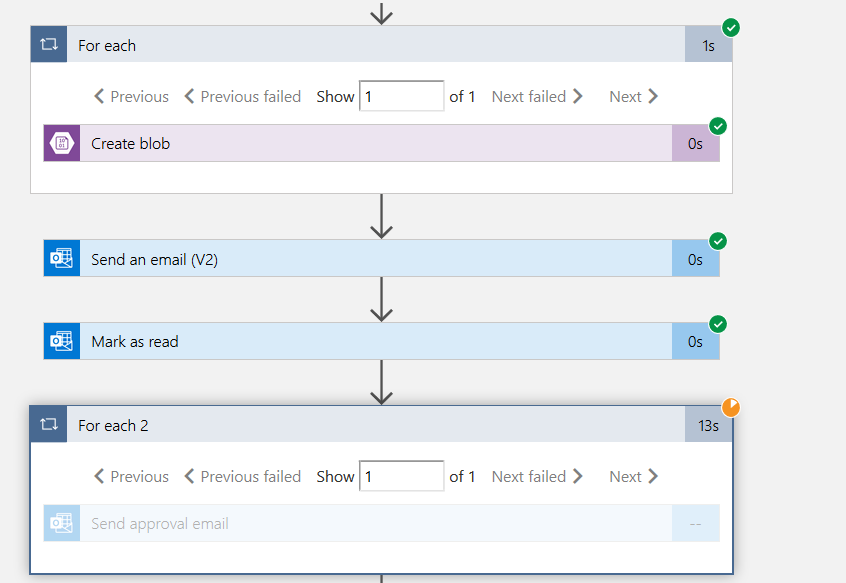Click the For each loop icon
The height and width of the screenshot is (583, 846).
49,45
